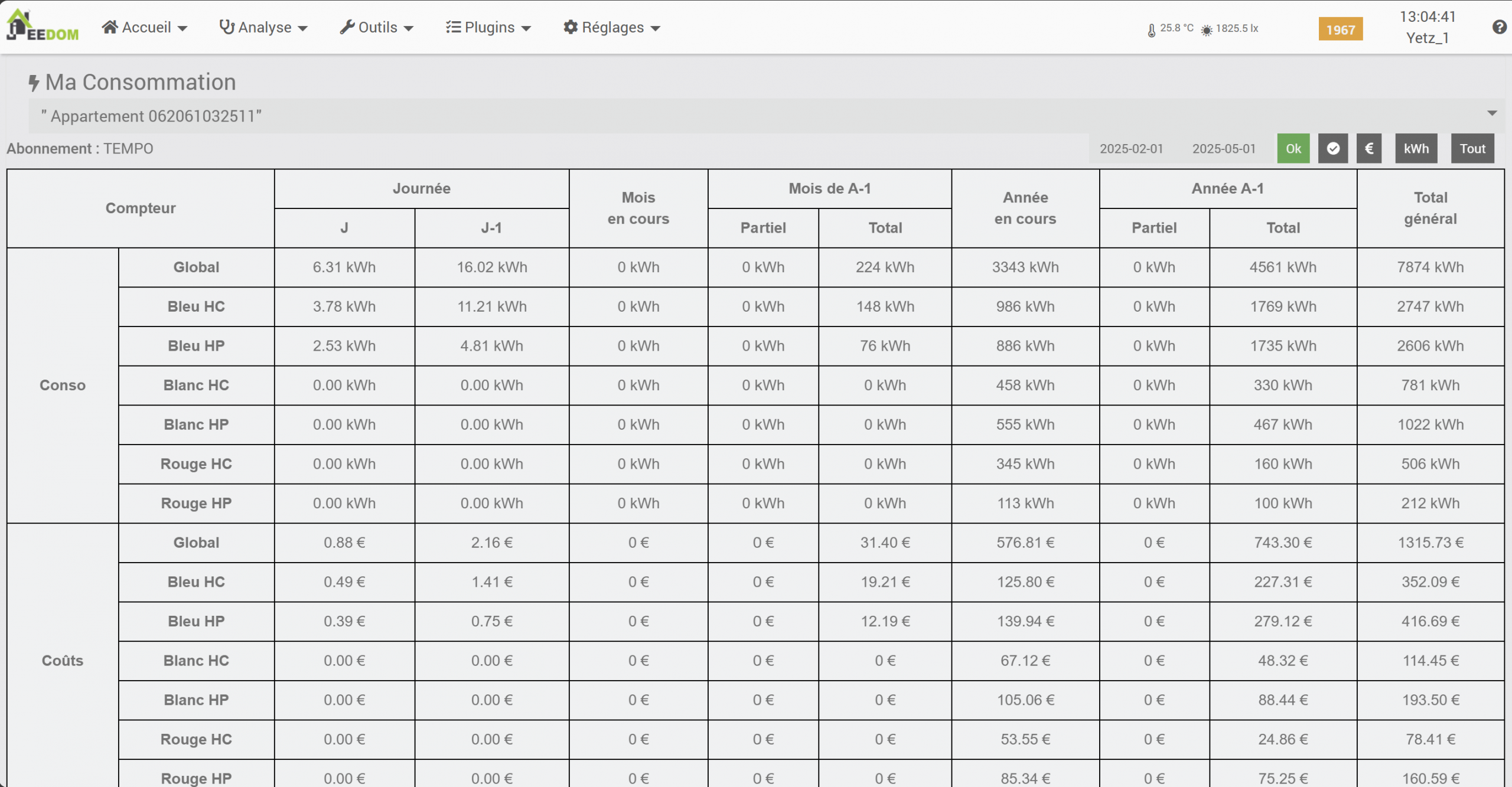
Task: Open the Plugins menu
Action: [488, 27]
